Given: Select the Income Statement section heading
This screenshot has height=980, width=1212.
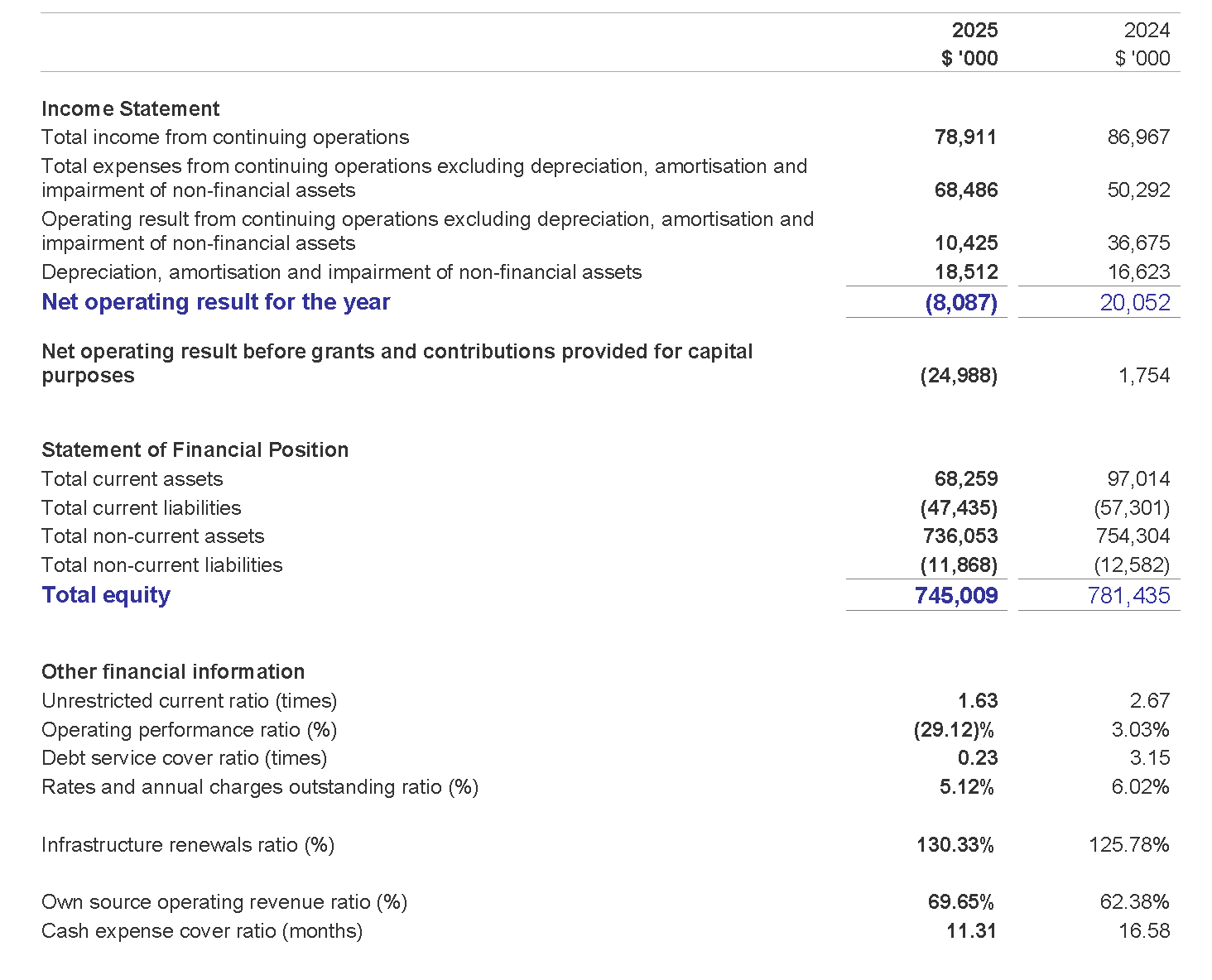Looking at the screenshot, I should pyautogui.click(x=130, y=108).
